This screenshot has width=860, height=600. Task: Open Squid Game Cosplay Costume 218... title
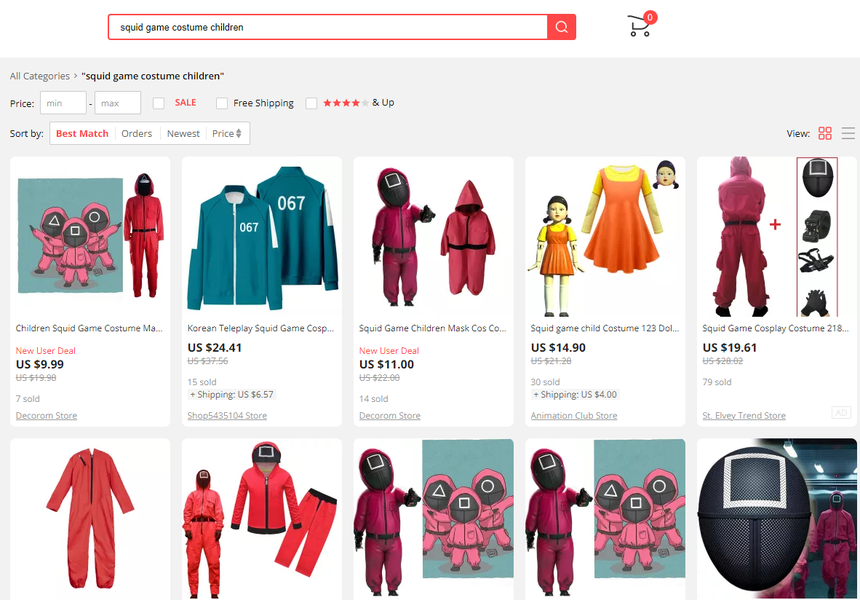point(776,328)
